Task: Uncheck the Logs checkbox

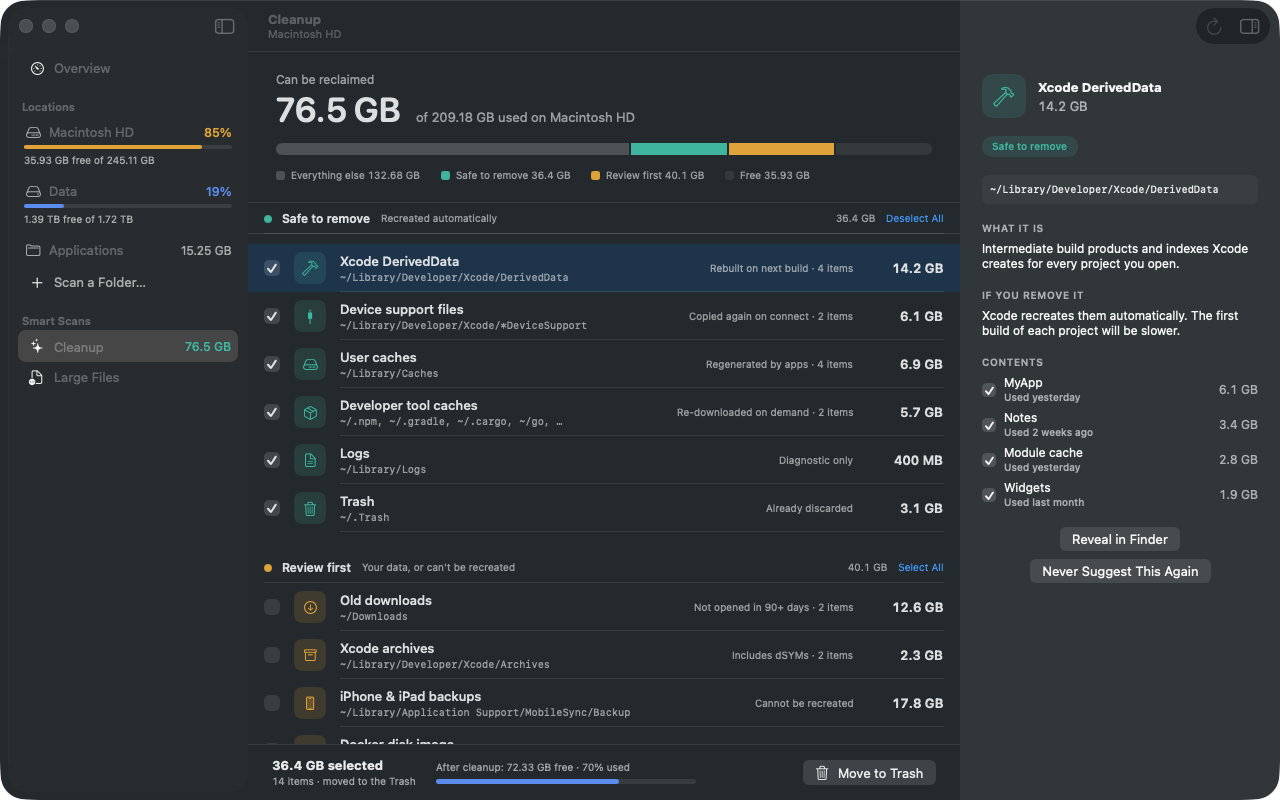Action: pos(272,460)
